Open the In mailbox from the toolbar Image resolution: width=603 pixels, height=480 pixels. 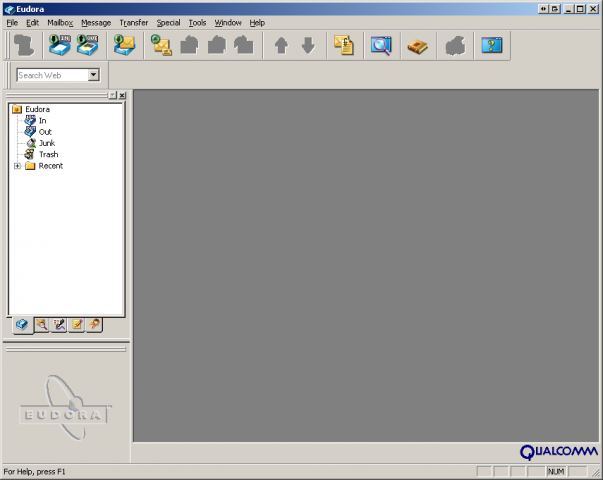[x=60, y=45]
